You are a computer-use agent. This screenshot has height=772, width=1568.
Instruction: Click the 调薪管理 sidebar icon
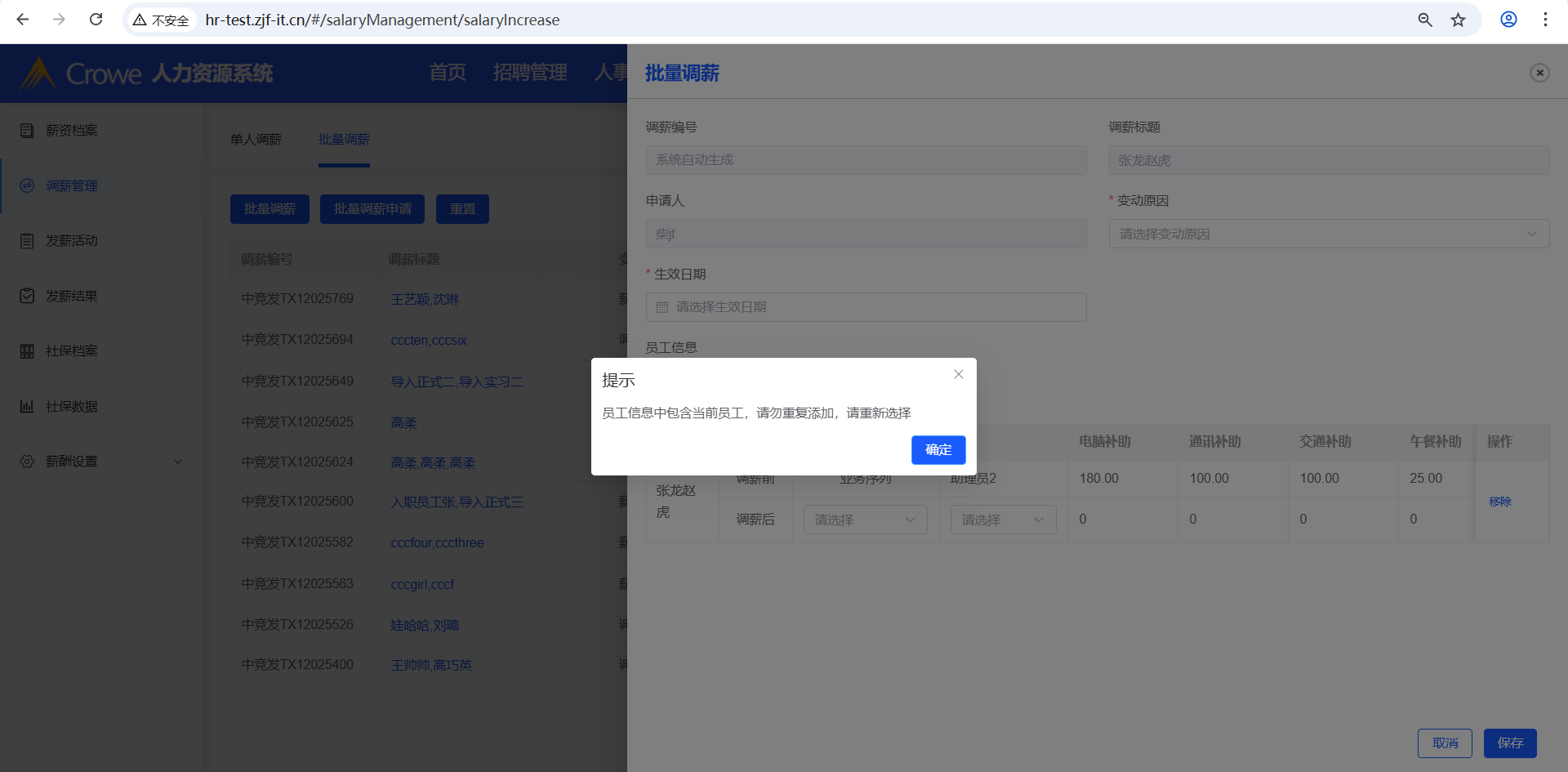coord(27,185)
